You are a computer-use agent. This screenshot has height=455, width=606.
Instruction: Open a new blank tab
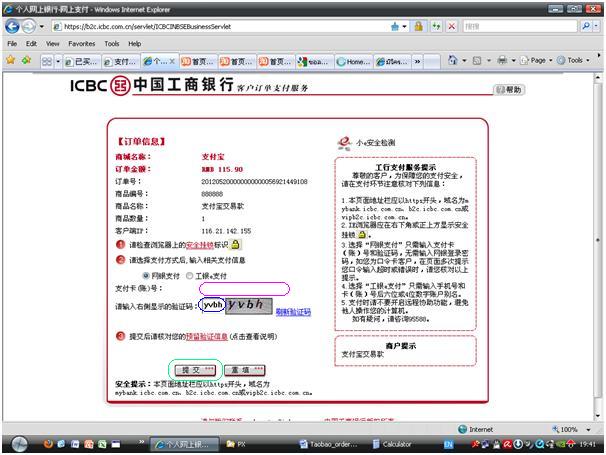tap(432, 61)
